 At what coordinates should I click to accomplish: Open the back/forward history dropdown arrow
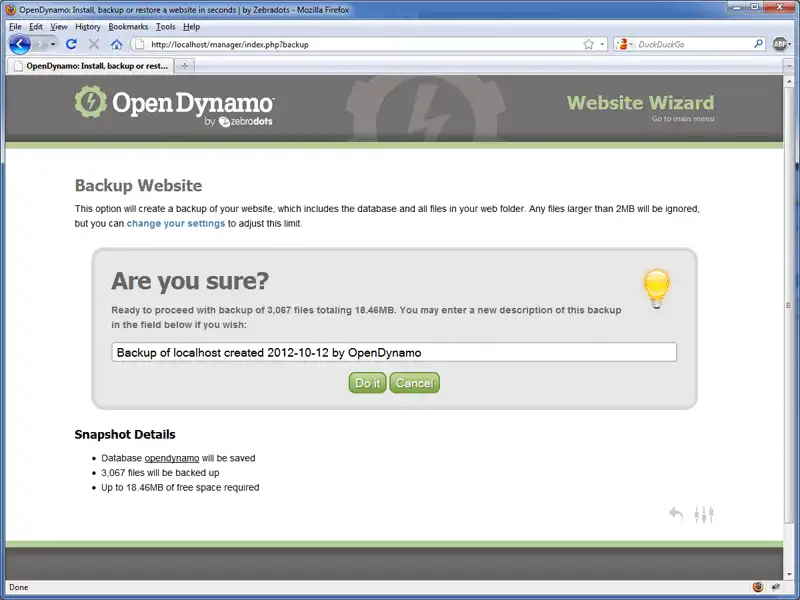(53, 44)
